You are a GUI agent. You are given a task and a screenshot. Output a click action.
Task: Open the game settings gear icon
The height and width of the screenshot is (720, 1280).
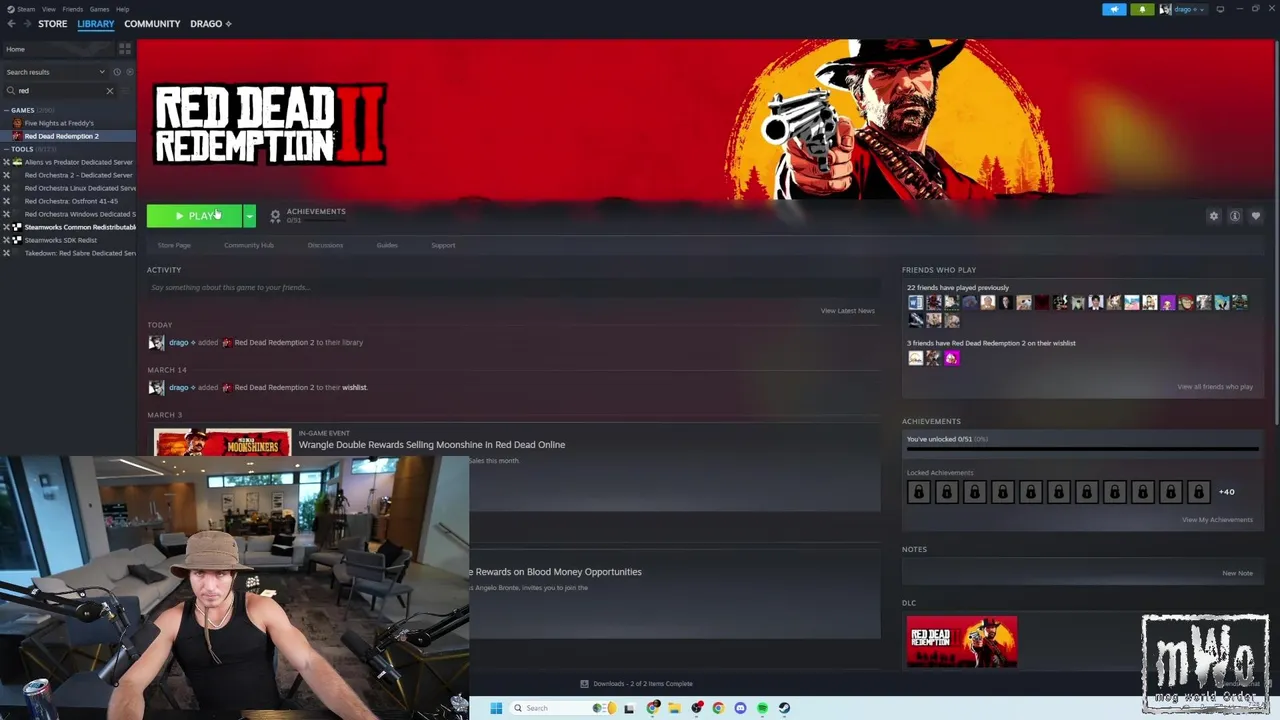tap(1214, 216)
